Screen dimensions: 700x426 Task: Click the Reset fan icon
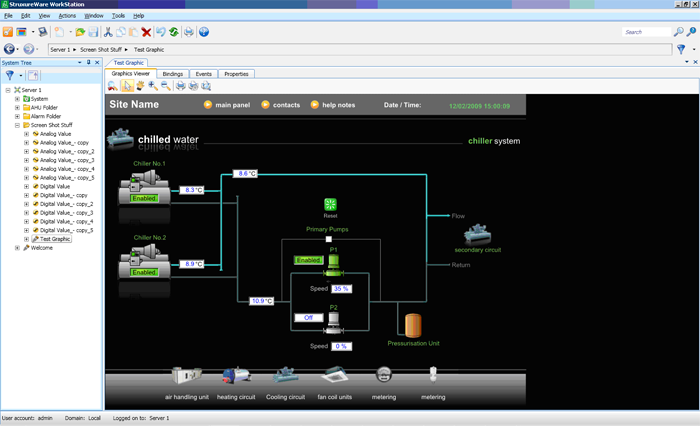coord(330,204)
